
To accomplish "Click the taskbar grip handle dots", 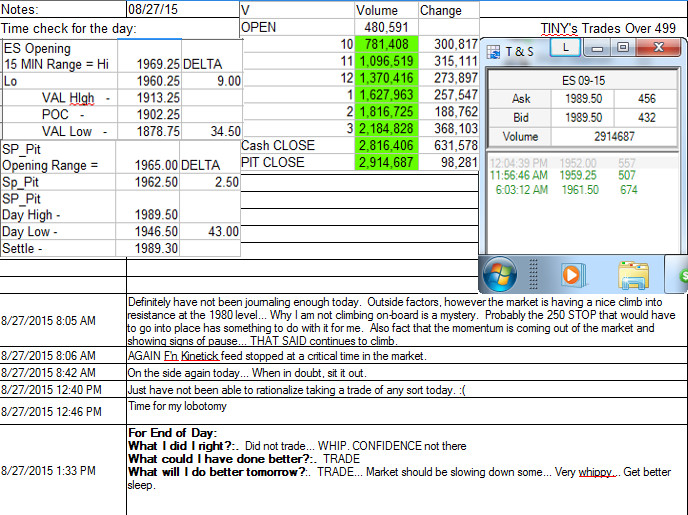I will point(533,274).
